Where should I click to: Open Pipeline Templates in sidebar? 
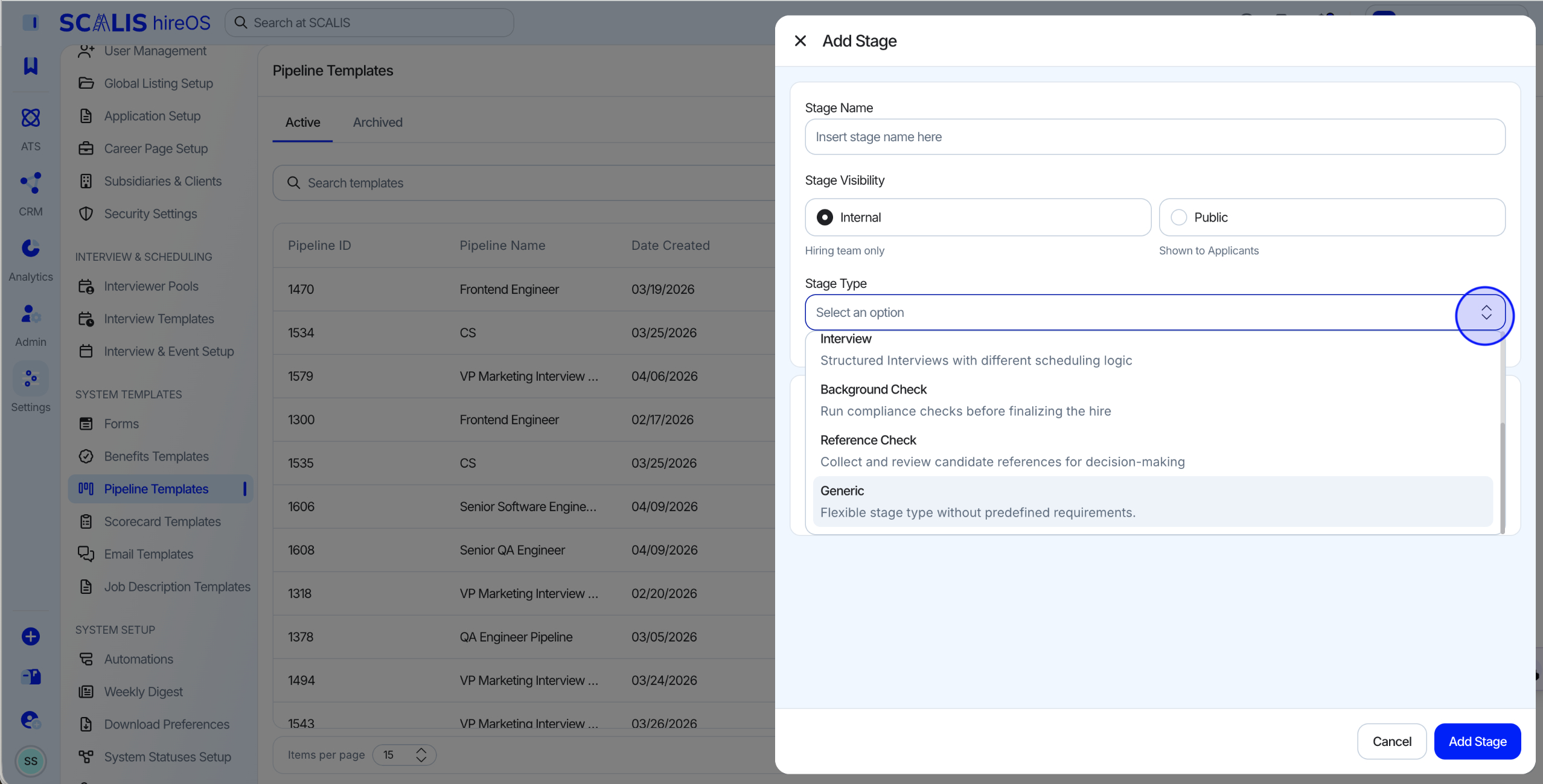(160, 489)
